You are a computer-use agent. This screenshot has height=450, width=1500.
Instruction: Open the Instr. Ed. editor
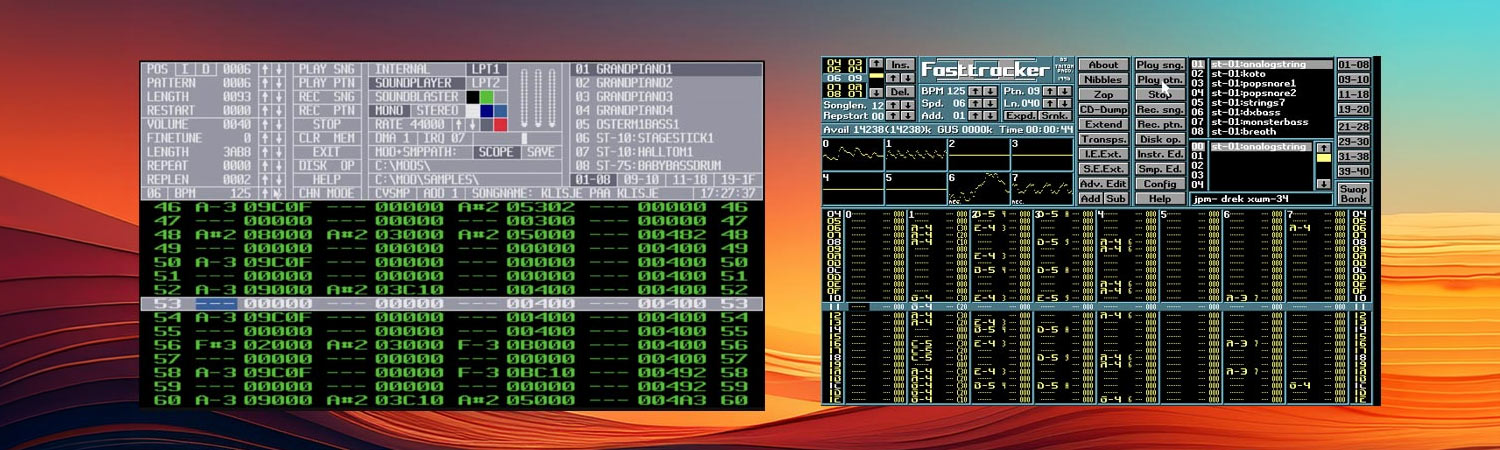1160,154
